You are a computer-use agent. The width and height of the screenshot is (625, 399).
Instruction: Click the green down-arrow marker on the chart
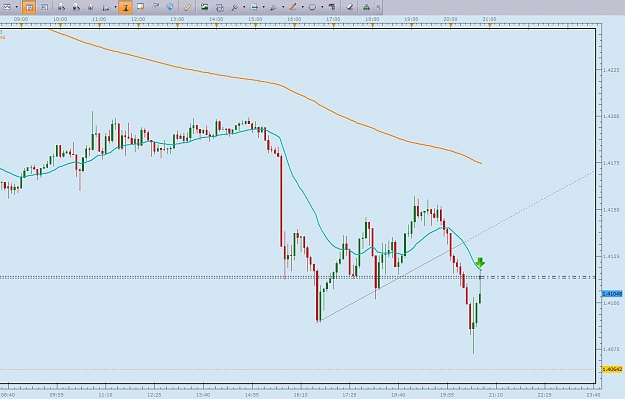480,262
